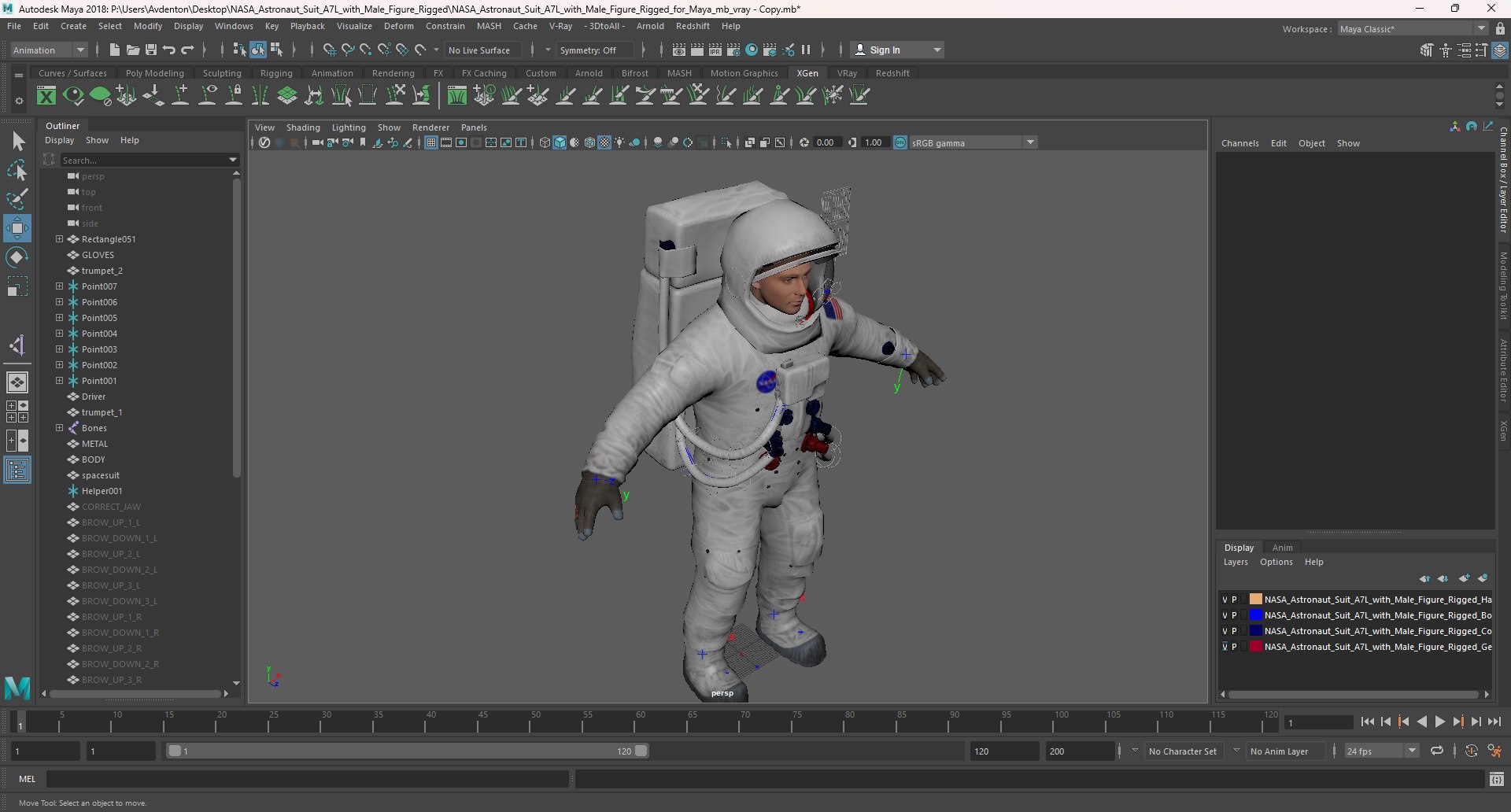Expand the Rectangle051 node
This screenshot has height=812, width=1511.
pyautogui.click(x=59, y=239)
